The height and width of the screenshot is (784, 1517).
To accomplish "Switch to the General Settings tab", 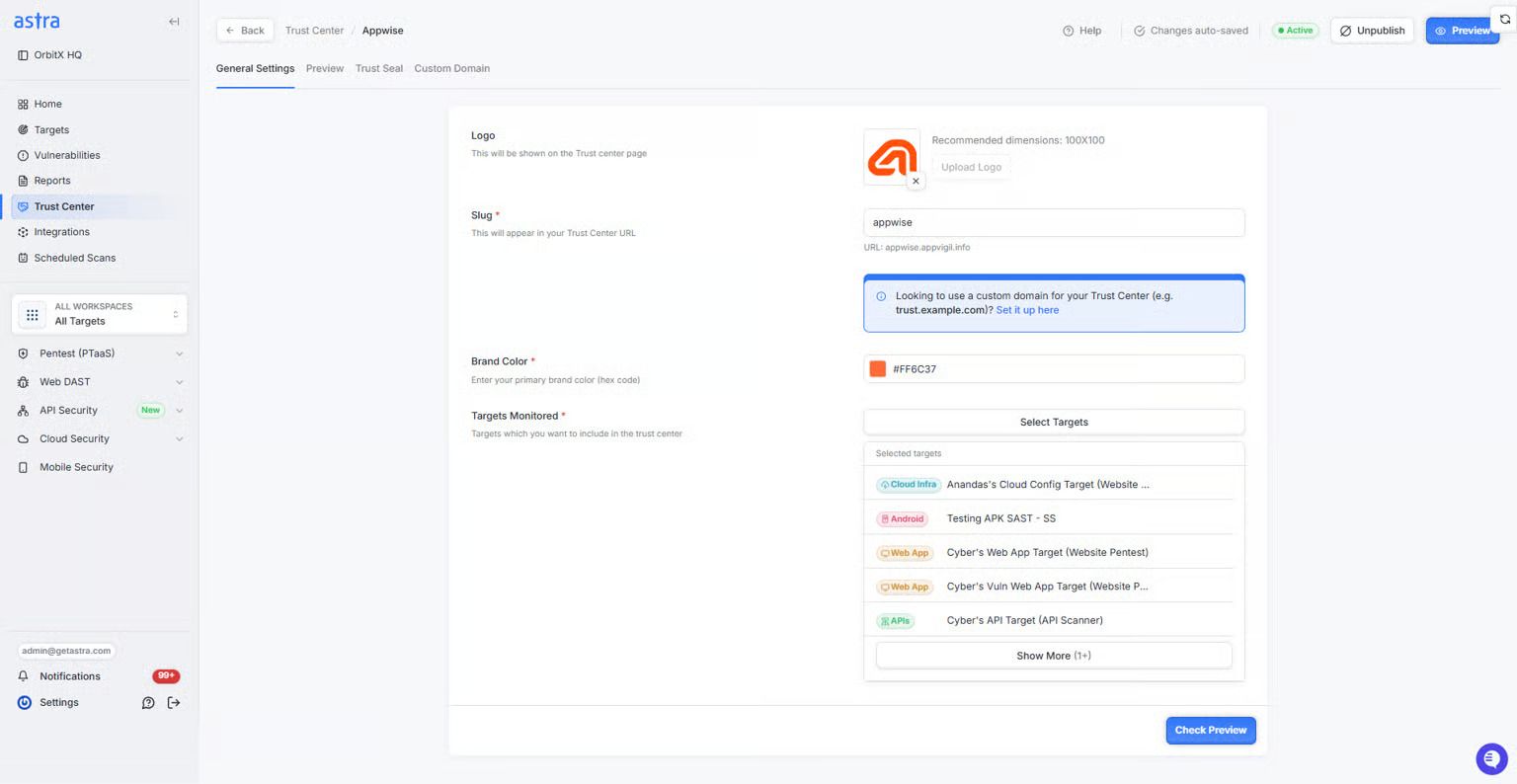I will tap(255, 68).
